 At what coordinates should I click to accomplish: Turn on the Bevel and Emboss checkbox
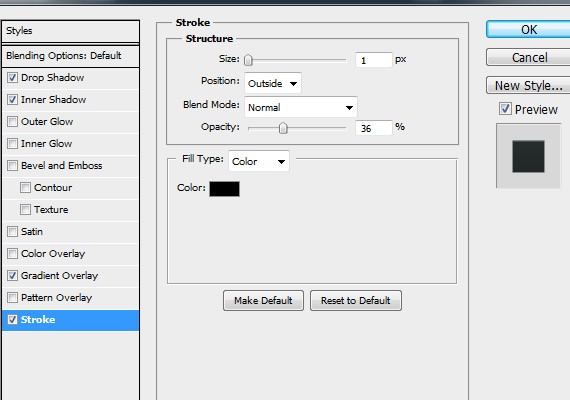pos(12,165)
